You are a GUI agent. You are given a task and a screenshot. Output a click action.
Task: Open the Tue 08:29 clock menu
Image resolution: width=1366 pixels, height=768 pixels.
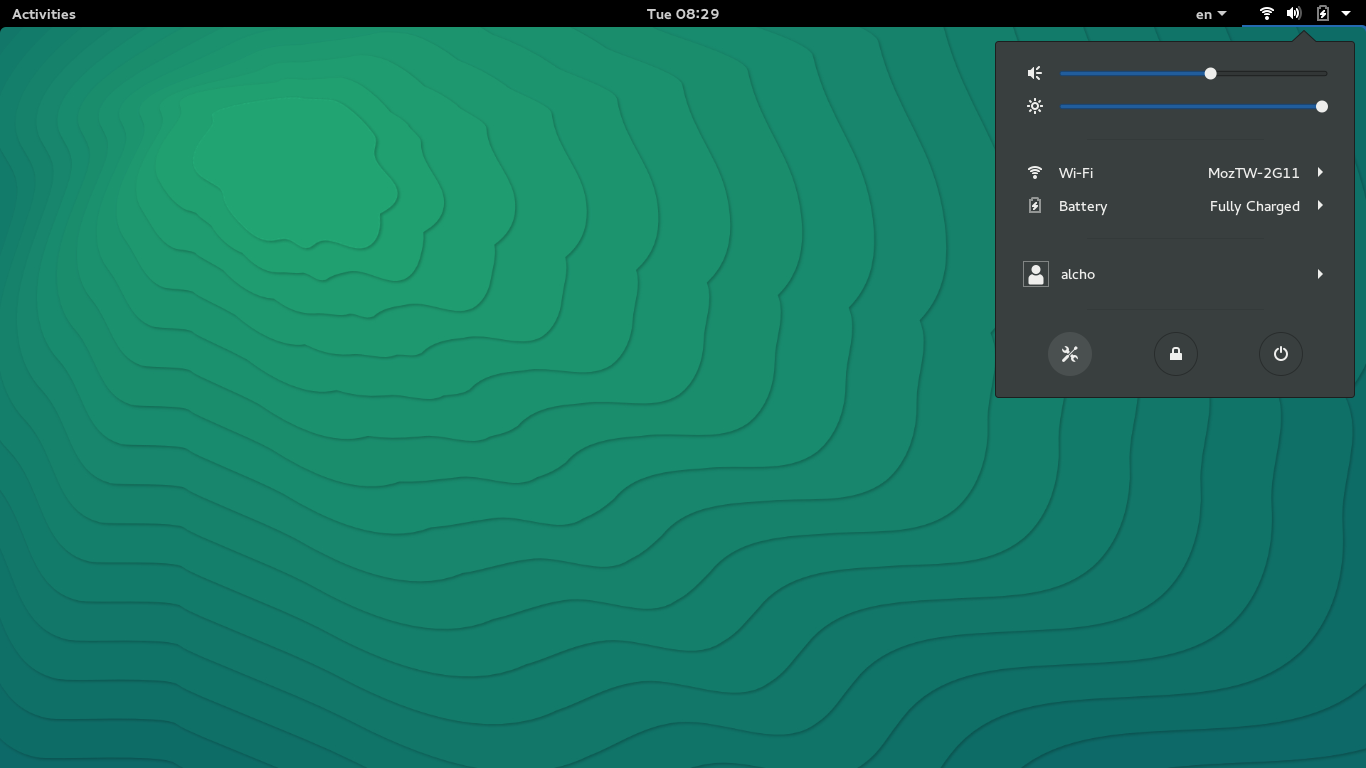point(683,14)
